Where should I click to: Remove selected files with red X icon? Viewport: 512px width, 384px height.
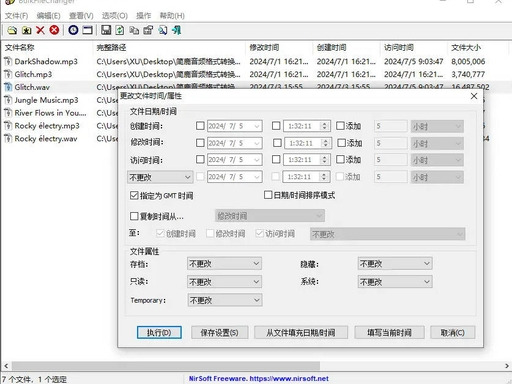[40, 30]
